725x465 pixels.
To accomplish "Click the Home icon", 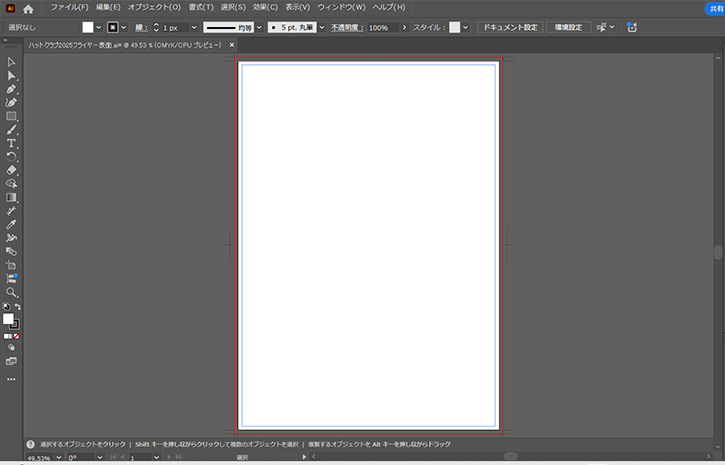I will tap(28, 8).
